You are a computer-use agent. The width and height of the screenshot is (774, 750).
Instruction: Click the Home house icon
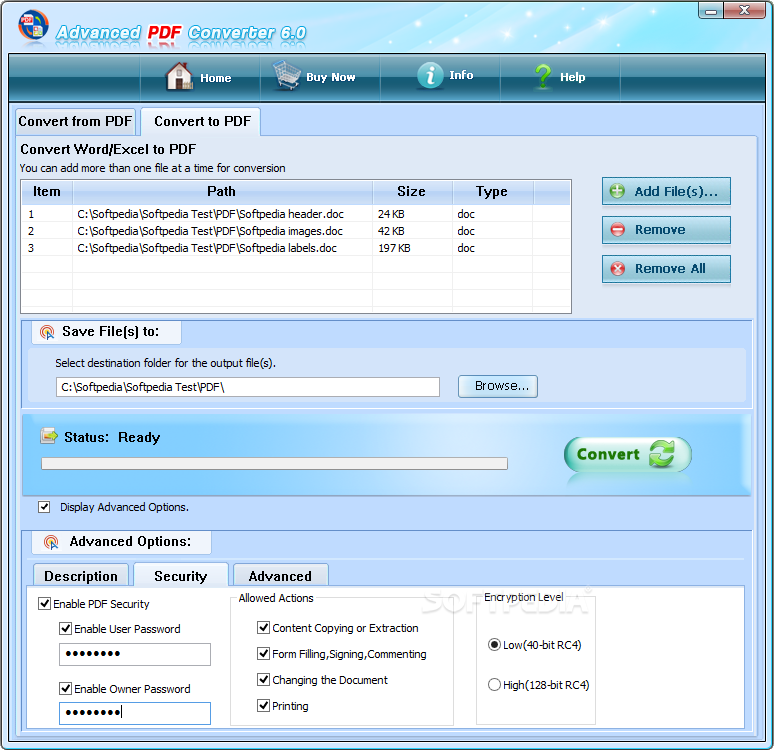[x=179, y=76]
